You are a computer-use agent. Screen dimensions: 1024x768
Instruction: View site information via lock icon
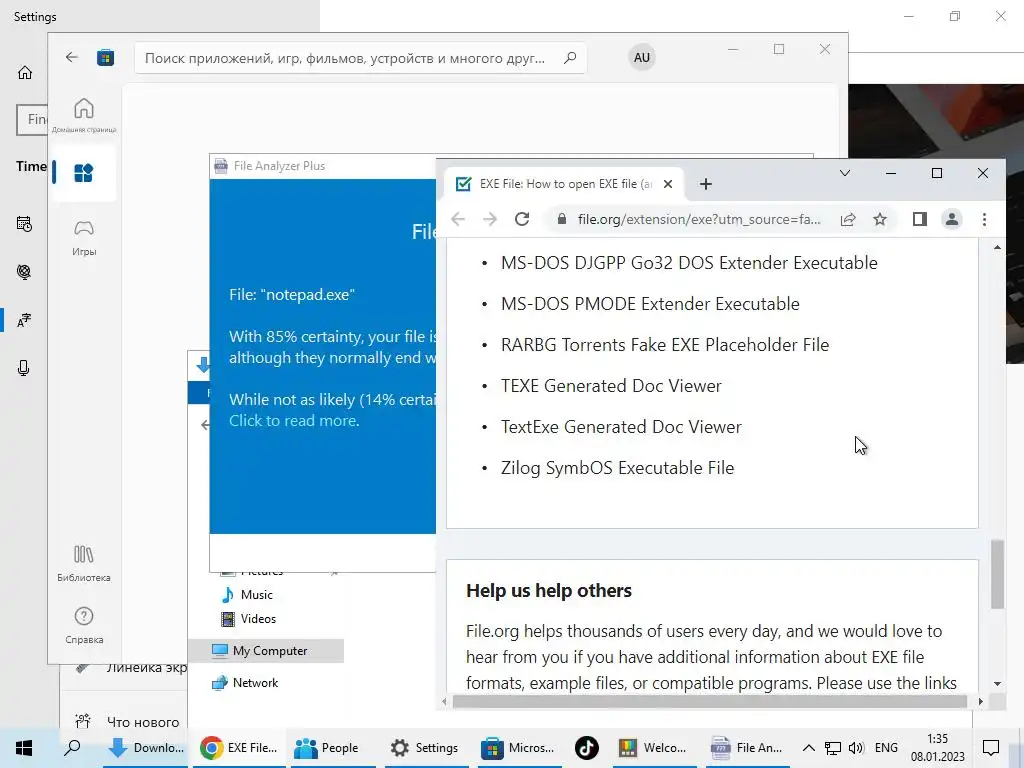(561, 219)
